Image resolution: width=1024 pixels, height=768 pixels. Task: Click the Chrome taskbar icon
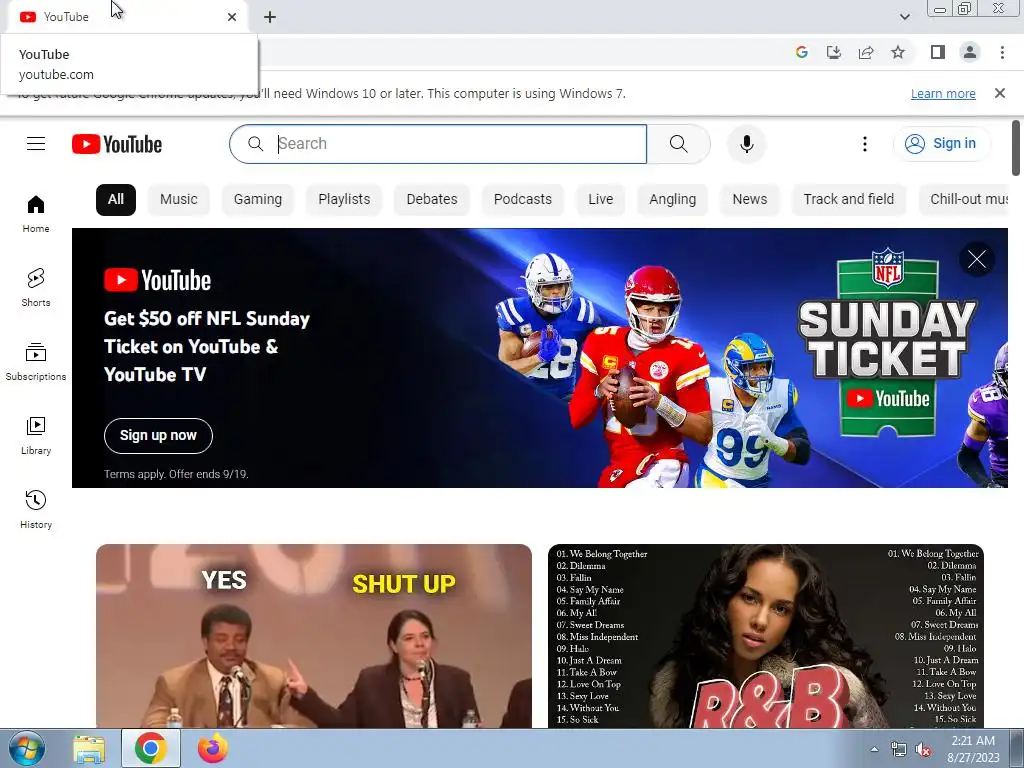point(151,748)
